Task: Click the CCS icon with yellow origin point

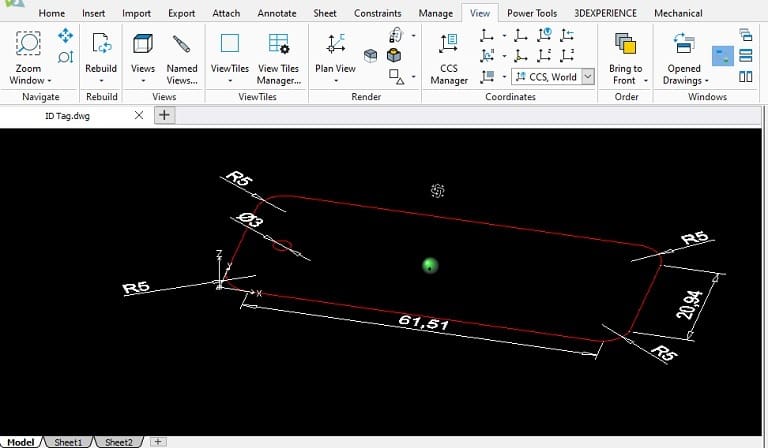Action: point(521,55)
